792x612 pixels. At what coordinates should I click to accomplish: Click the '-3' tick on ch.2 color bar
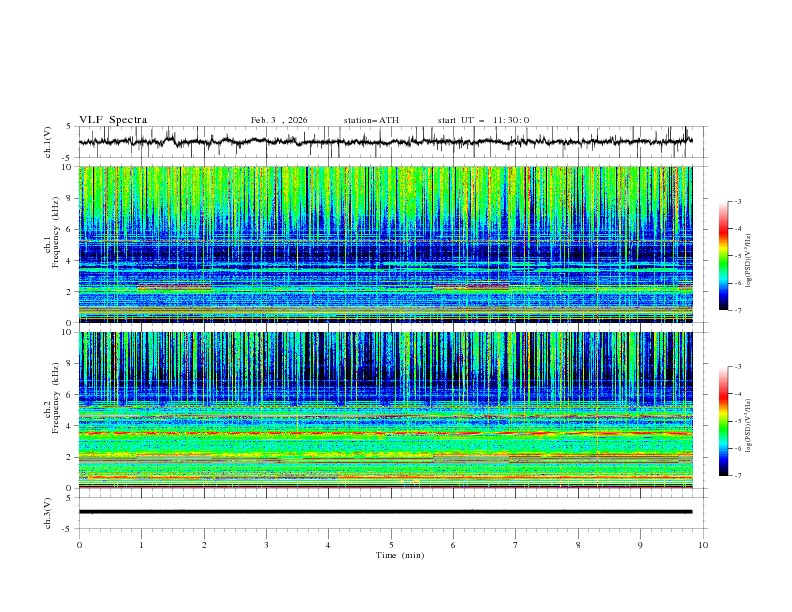[737, 367]
